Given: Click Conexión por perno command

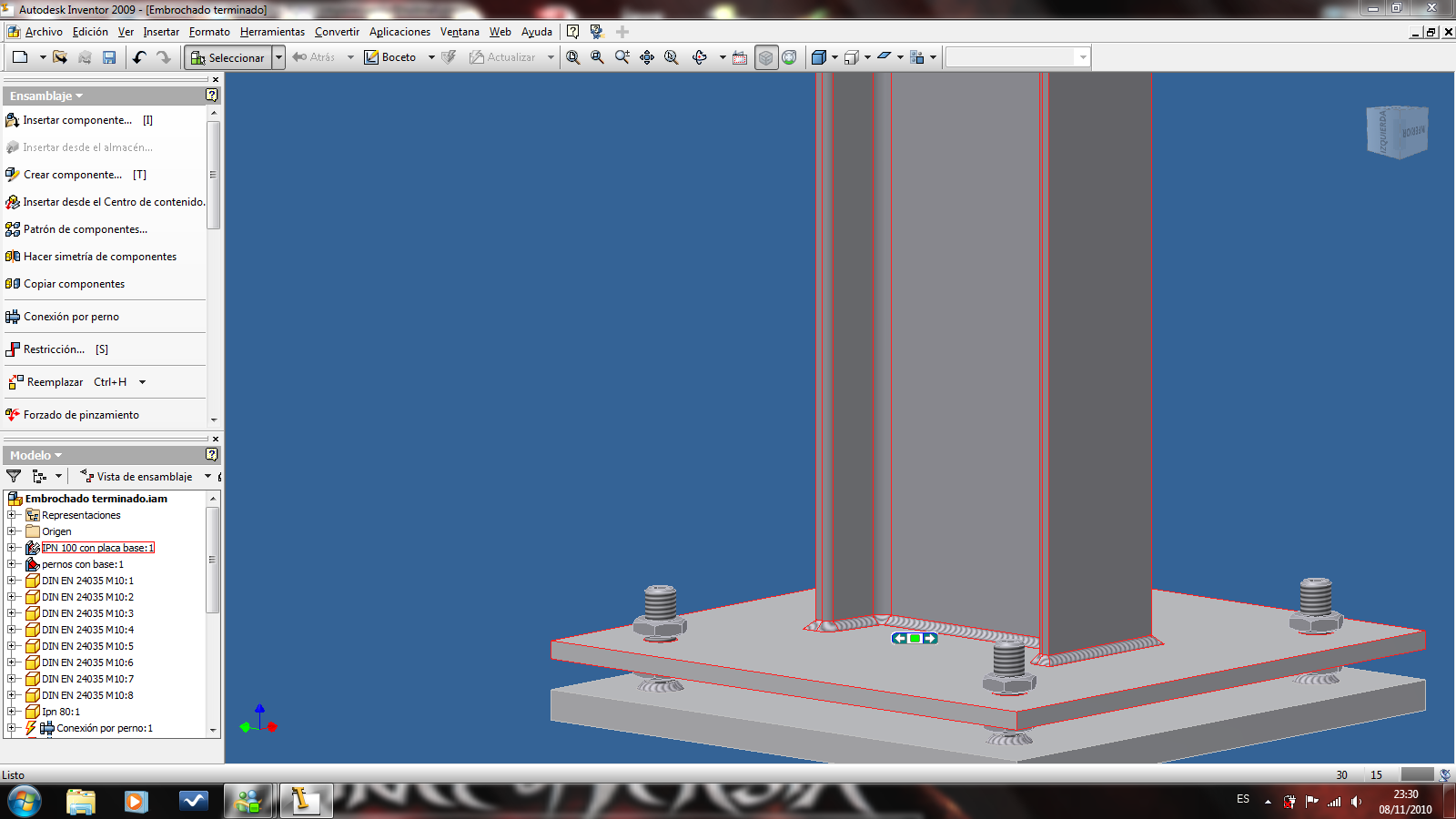Looking at the screenshot, I should click(x=62, y=317).
